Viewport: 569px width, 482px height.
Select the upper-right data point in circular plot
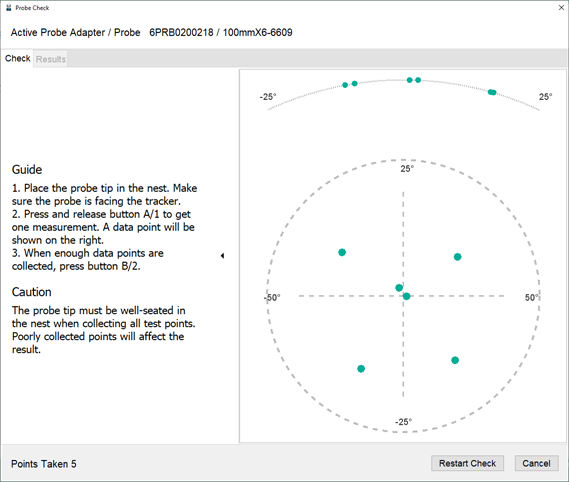tap(458, 257)
